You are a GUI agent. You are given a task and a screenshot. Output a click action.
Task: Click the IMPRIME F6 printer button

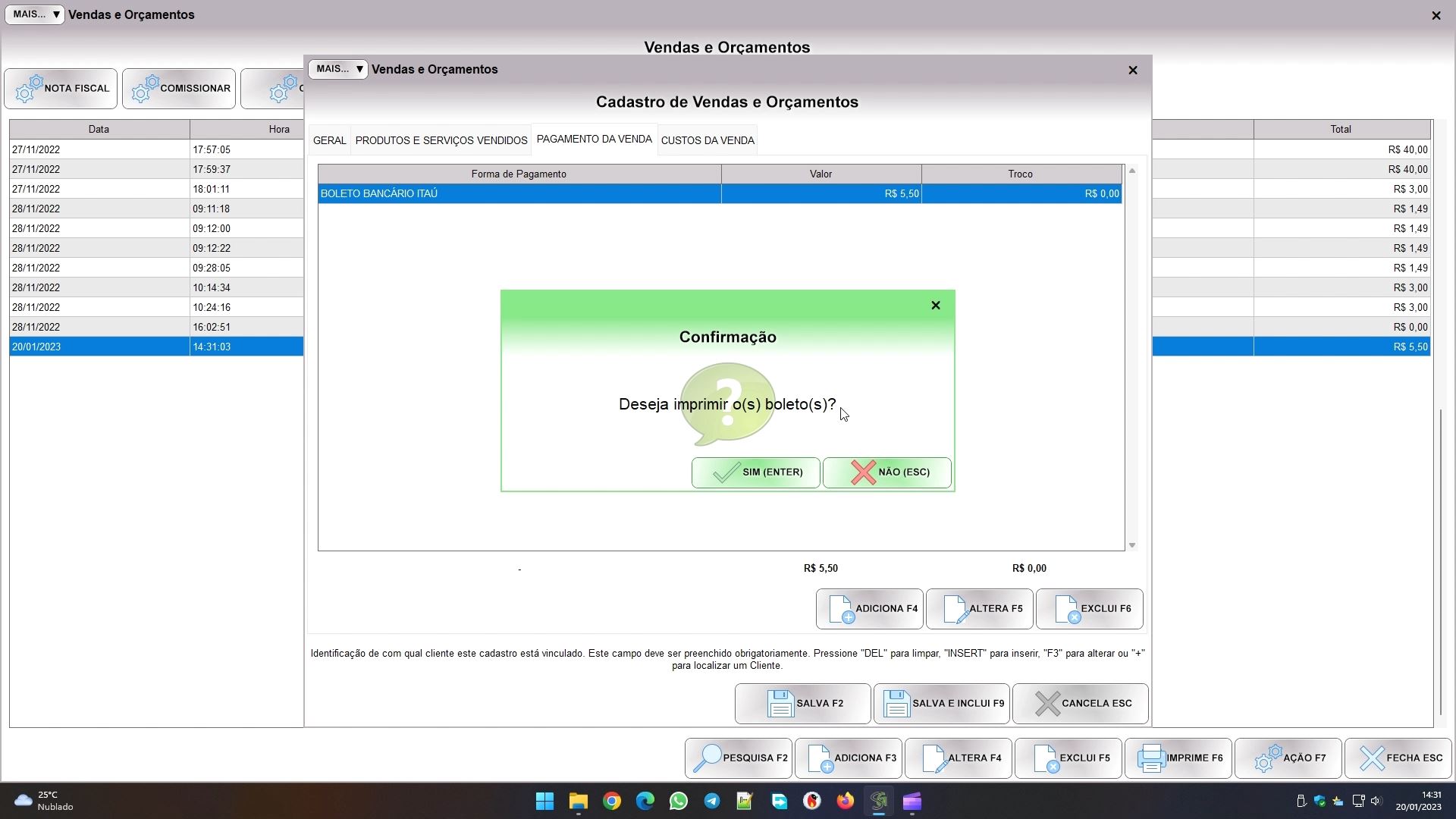tap(1178, 758)
